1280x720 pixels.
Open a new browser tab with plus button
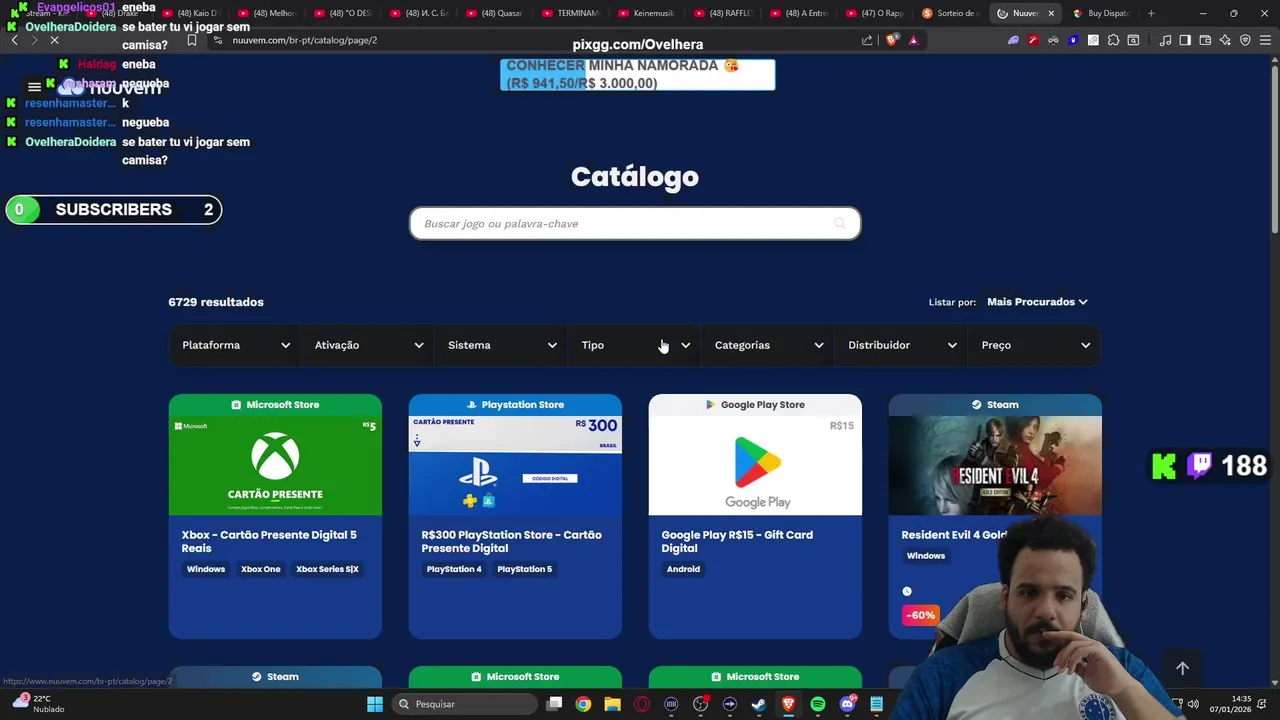click(x=1151, y=13)
